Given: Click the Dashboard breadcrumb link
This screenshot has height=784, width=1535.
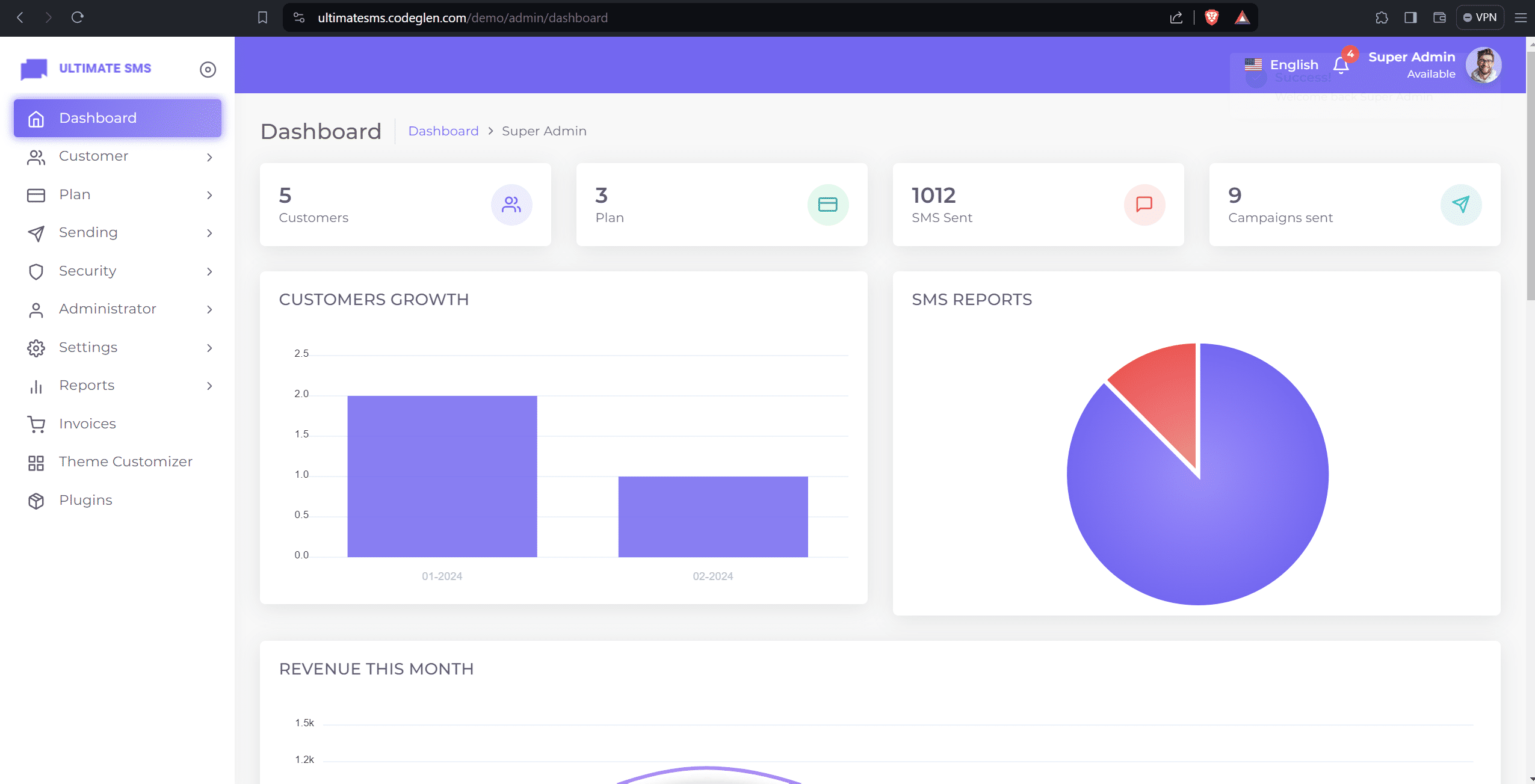Looking at the screenshot, I should [x=443, y=131].
